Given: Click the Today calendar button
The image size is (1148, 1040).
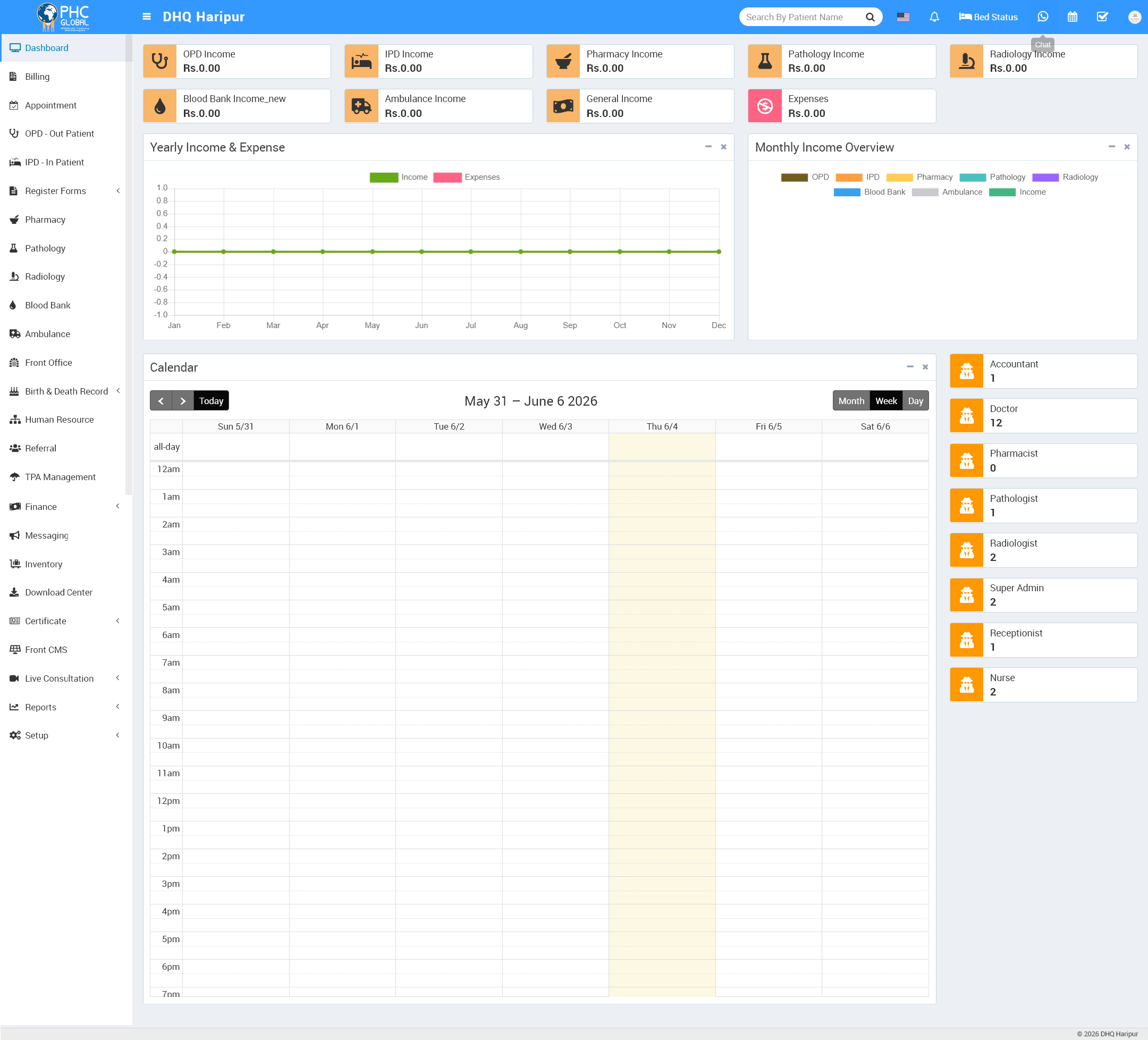Looking at the screenshot, I should (x=212, y=401).
